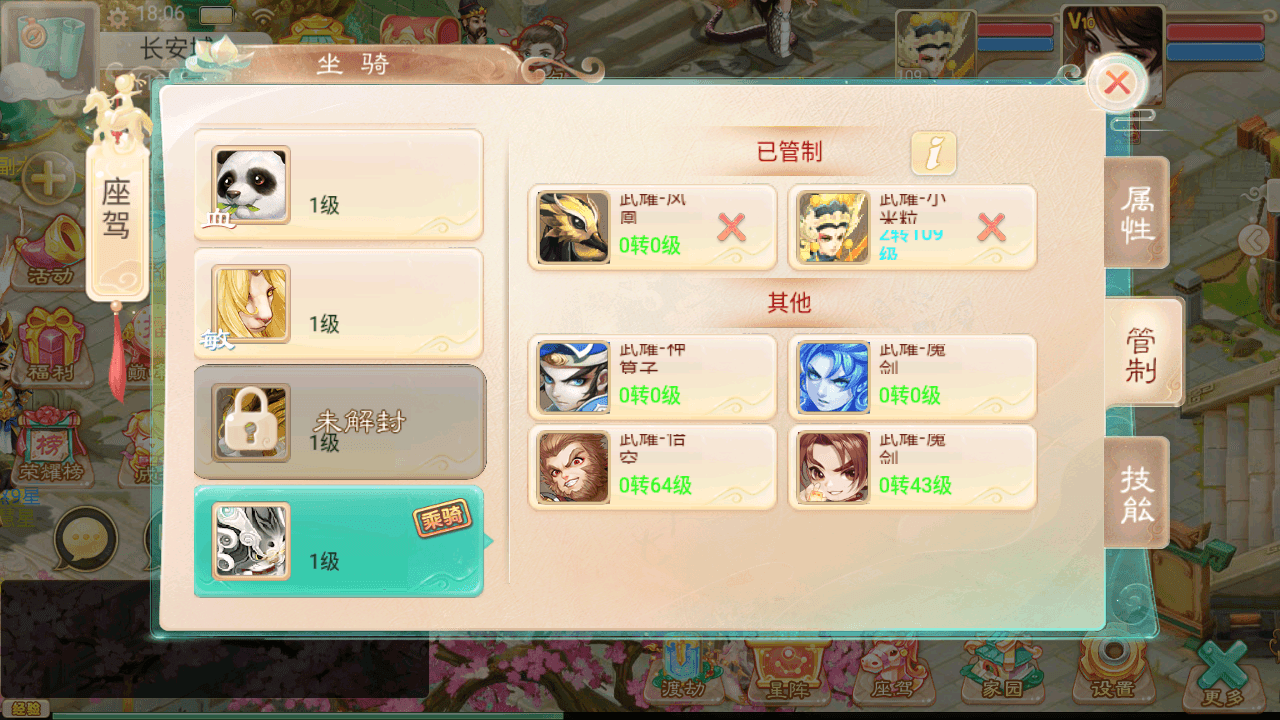Tap the 乘骑 ride badge
The image size is (1280, 720).
(443, 520)
